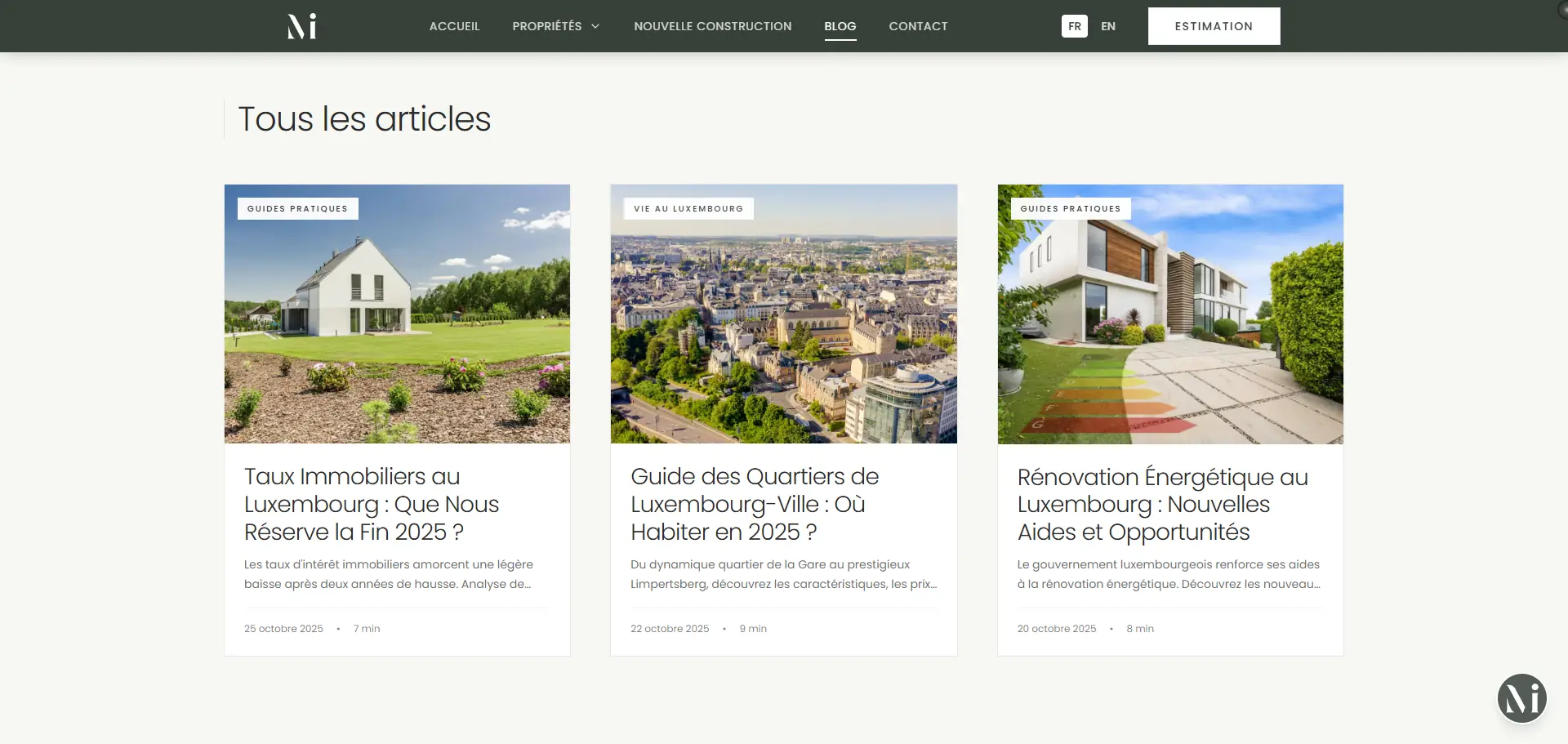Image resolution: width=1568 pixels, height=744 pixels.
Task: Switch language to EN
Action: tap(1107, 26)
